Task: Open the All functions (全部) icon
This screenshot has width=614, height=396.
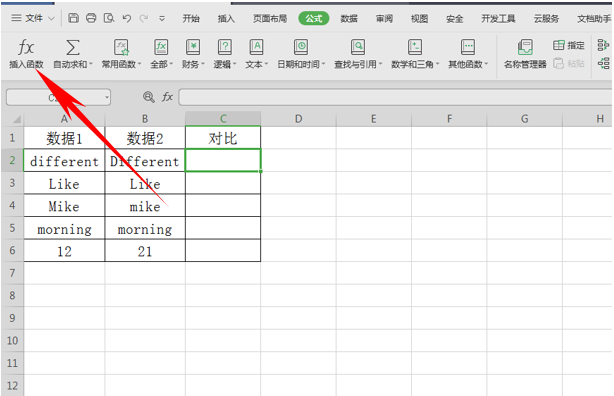Action: 161,47
